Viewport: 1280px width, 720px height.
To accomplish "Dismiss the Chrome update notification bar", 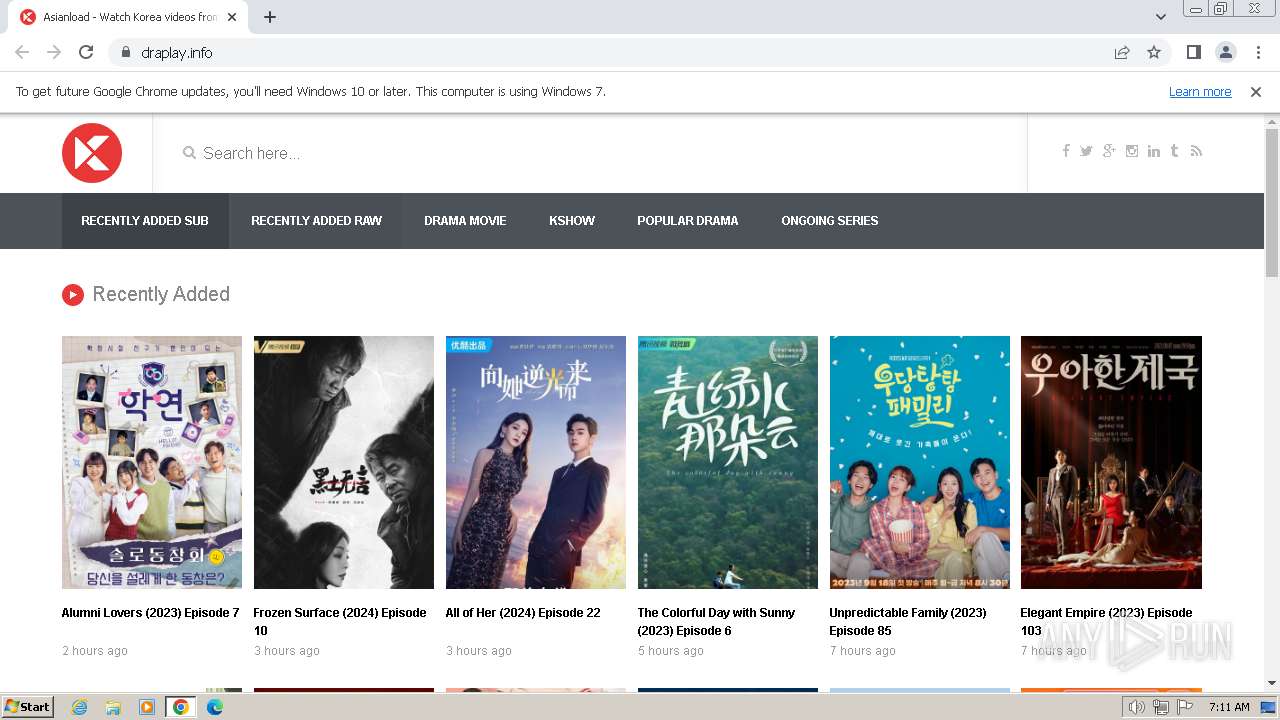I will [x=1256, y=91].
